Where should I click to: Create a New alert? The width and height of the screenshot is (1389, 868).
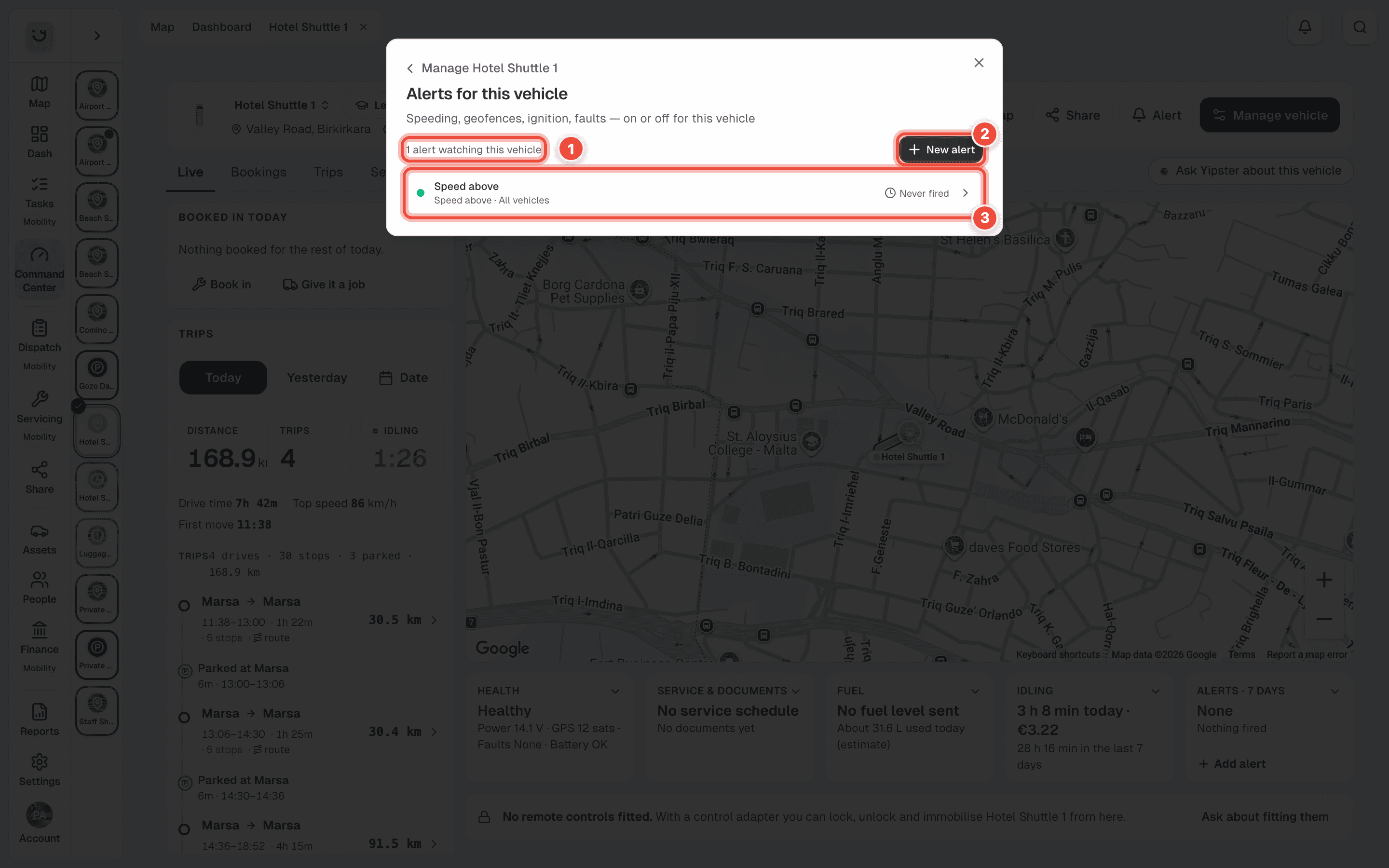point(941,149)
